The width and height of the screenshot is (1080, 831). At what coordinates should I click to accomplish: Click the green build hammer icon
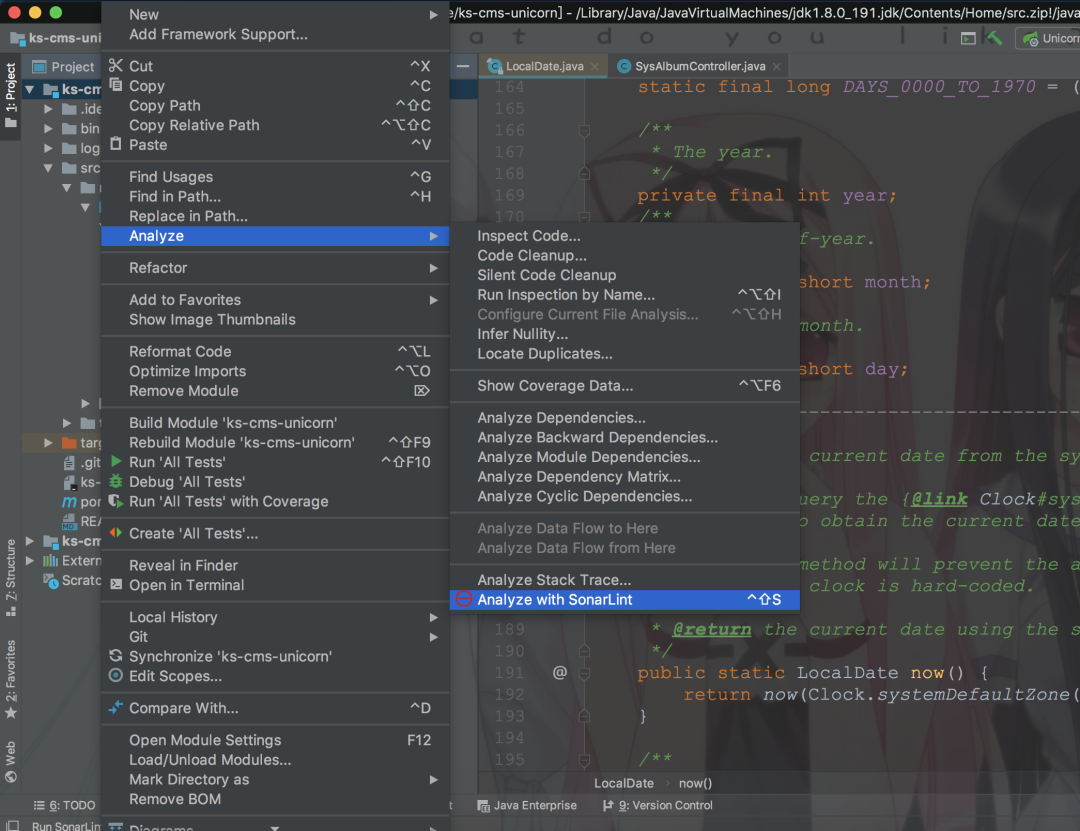(994, 38)
